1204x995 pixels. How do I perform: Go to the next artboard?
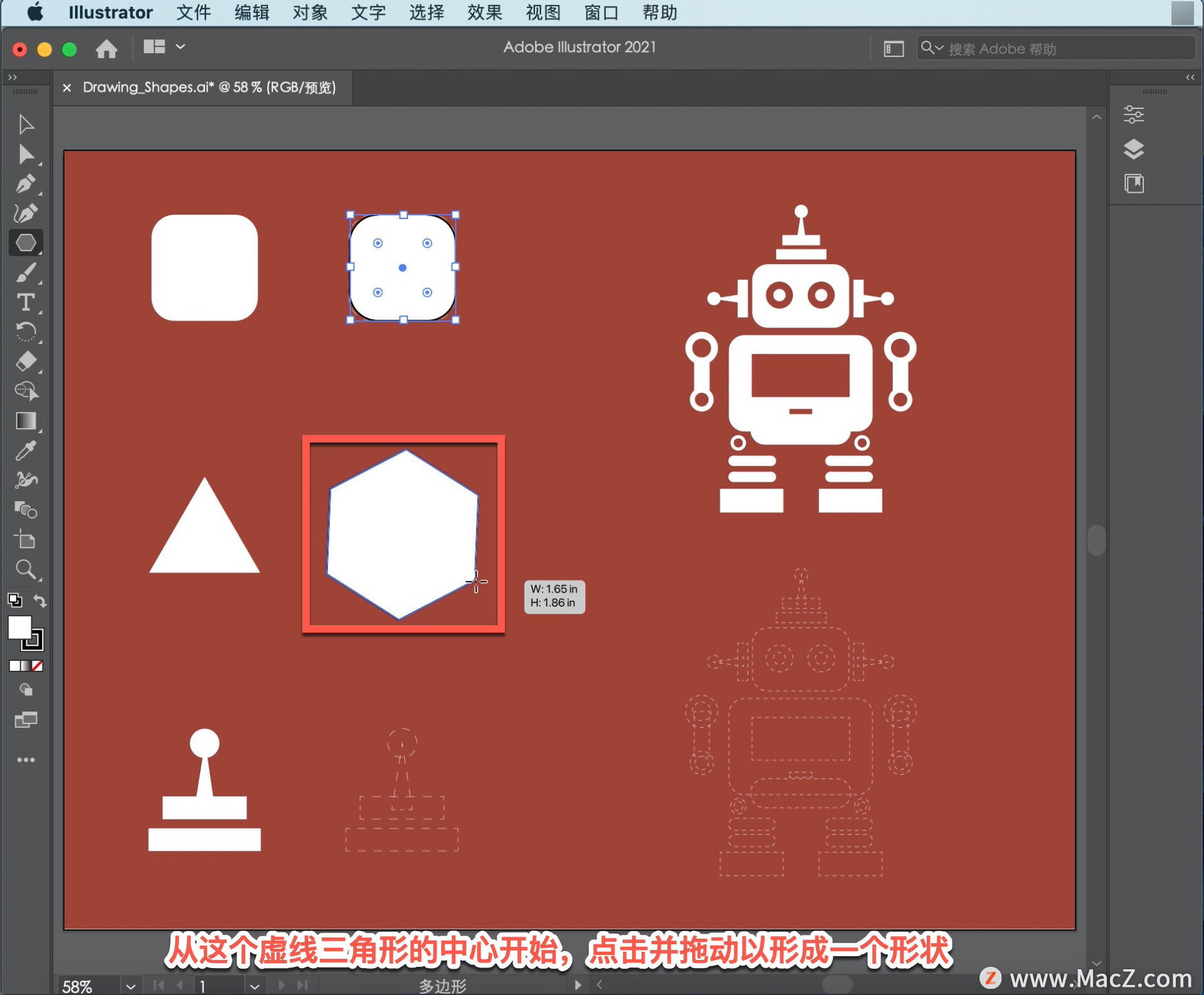coord(282,985)
